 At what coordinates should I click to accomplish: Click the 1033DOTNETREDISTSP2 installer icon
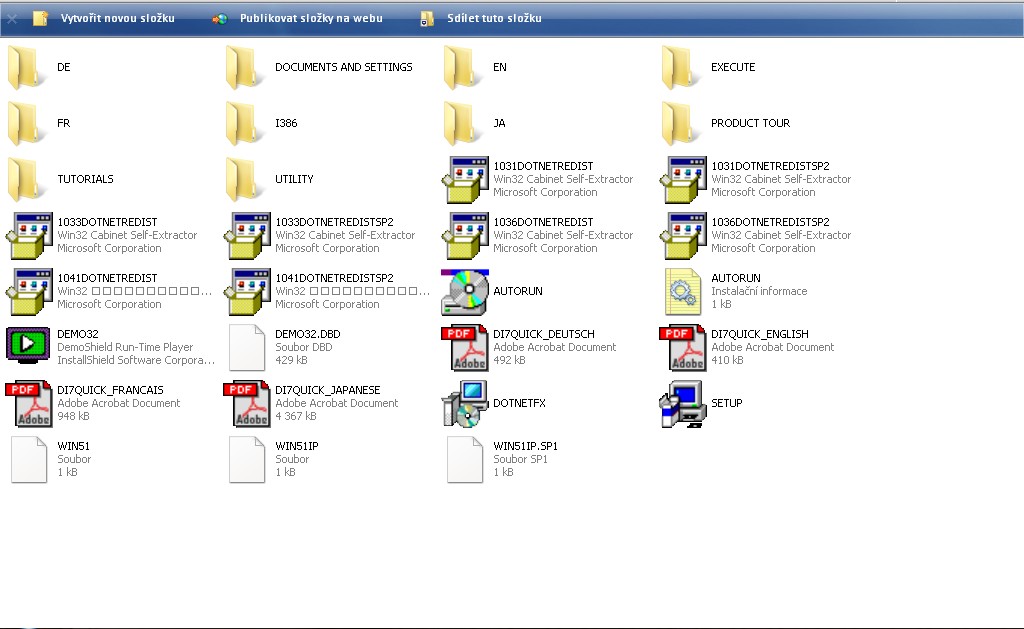(247, 236)
